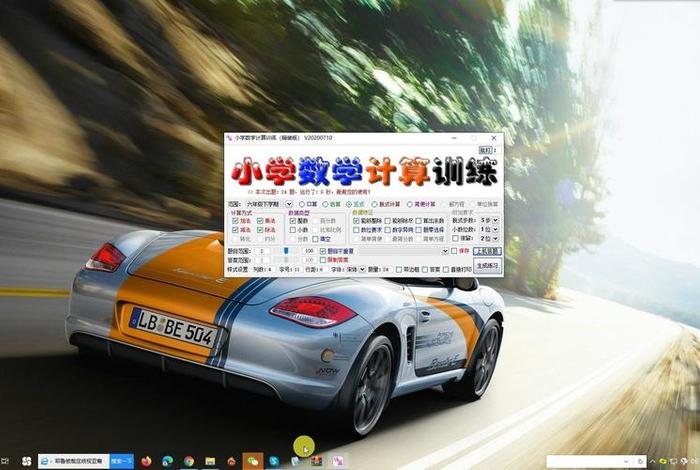Open WeChat from the taskbar
700x470 pixels.
[x=253, y=461]
